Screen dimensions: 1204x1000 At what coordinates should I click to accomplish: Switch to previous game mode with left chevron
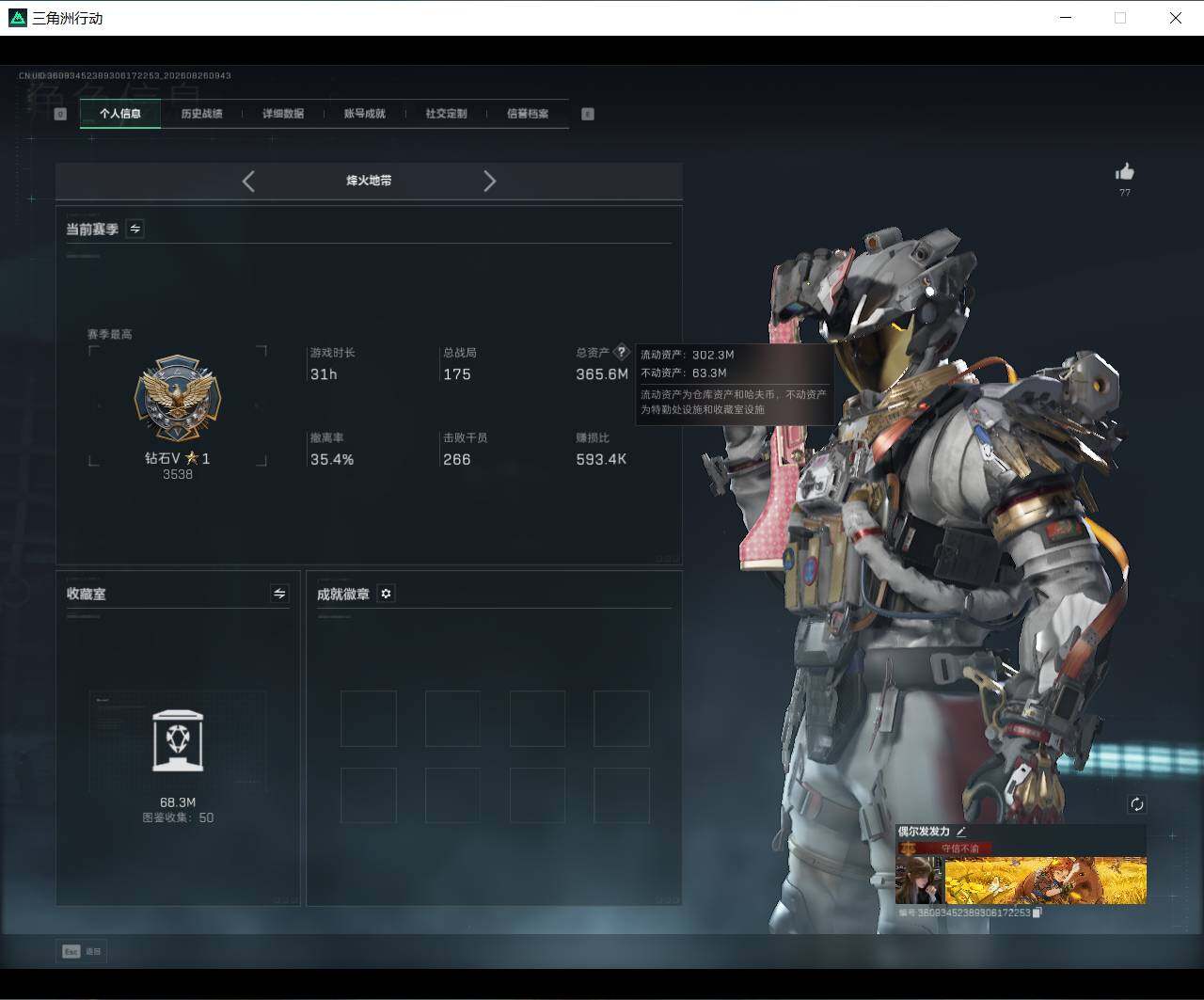tap(248, 182)
